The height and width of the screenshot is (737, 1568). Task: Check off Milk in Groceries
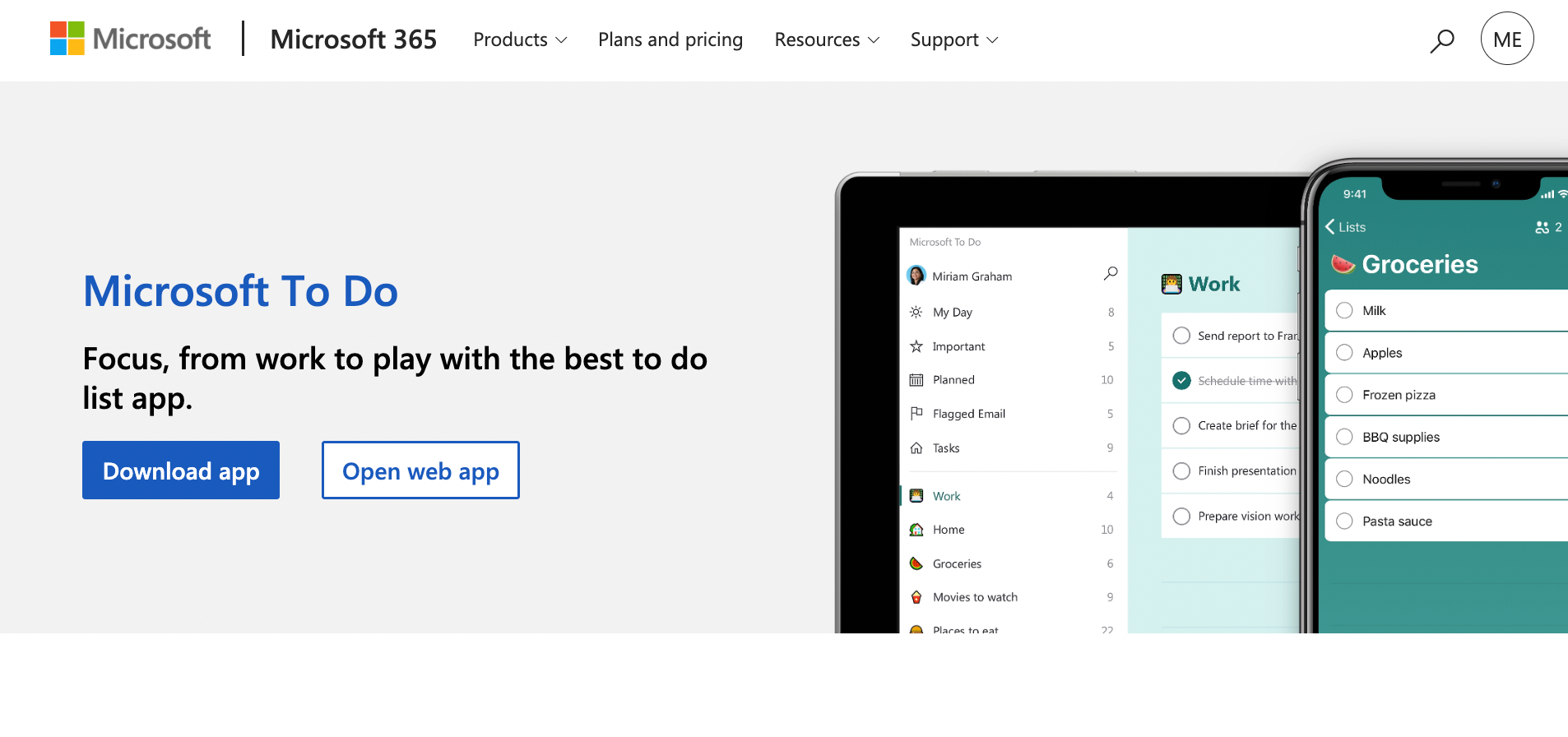click(x=1344, y=310)
